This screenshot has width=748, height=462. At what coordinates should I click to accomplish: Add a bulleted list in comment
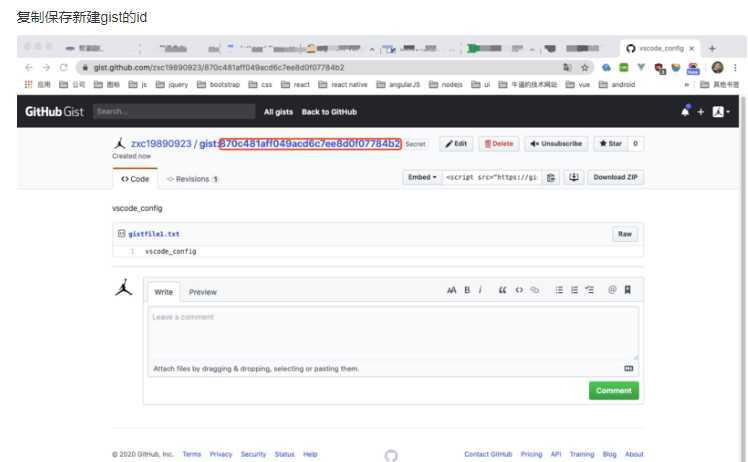click(559, 290)
